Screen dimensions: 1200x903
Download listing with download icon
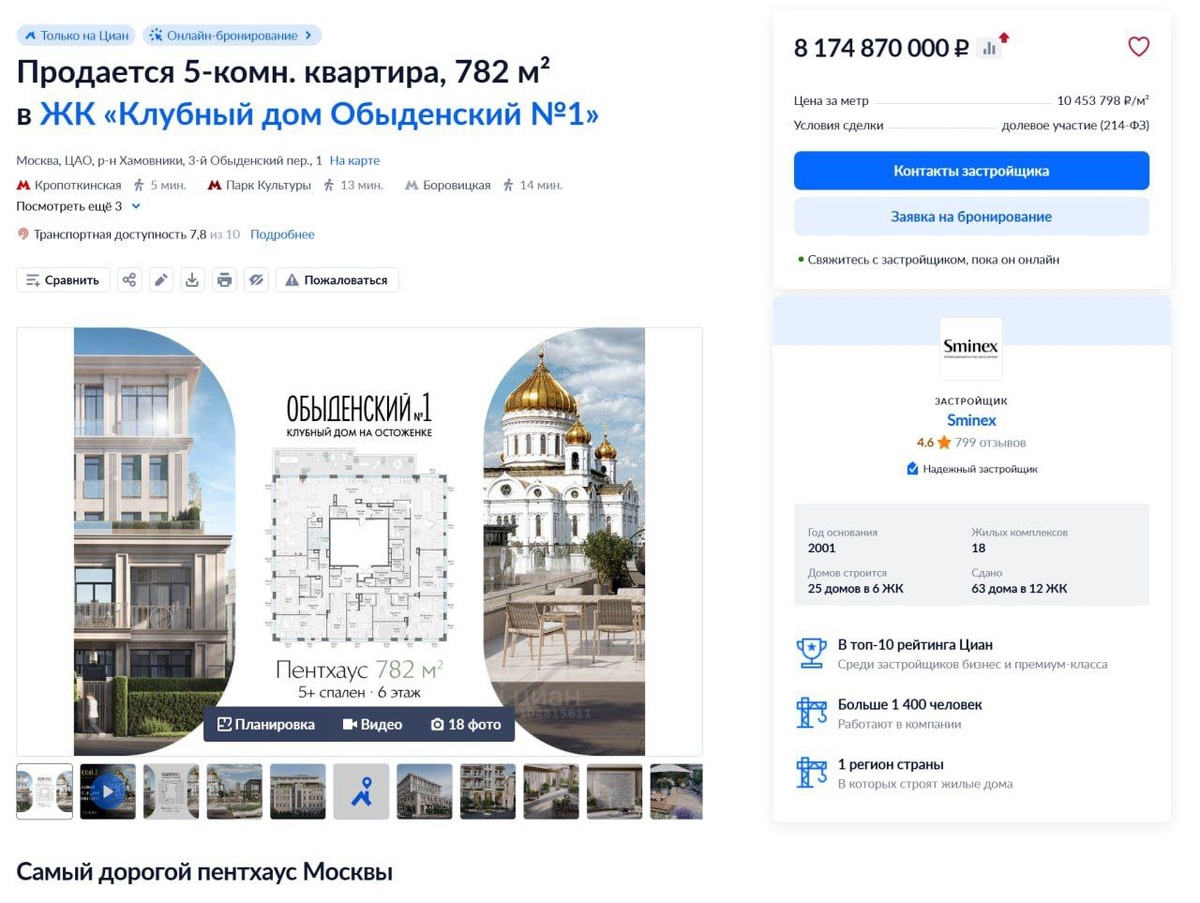click(x=192, y=280)
